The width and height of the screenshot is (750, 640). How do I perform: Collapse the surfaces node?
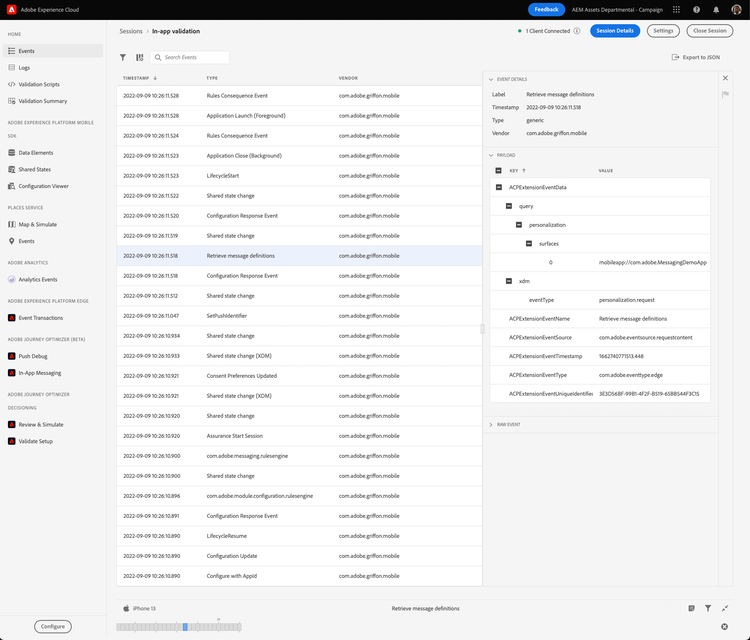pos(529,243)
